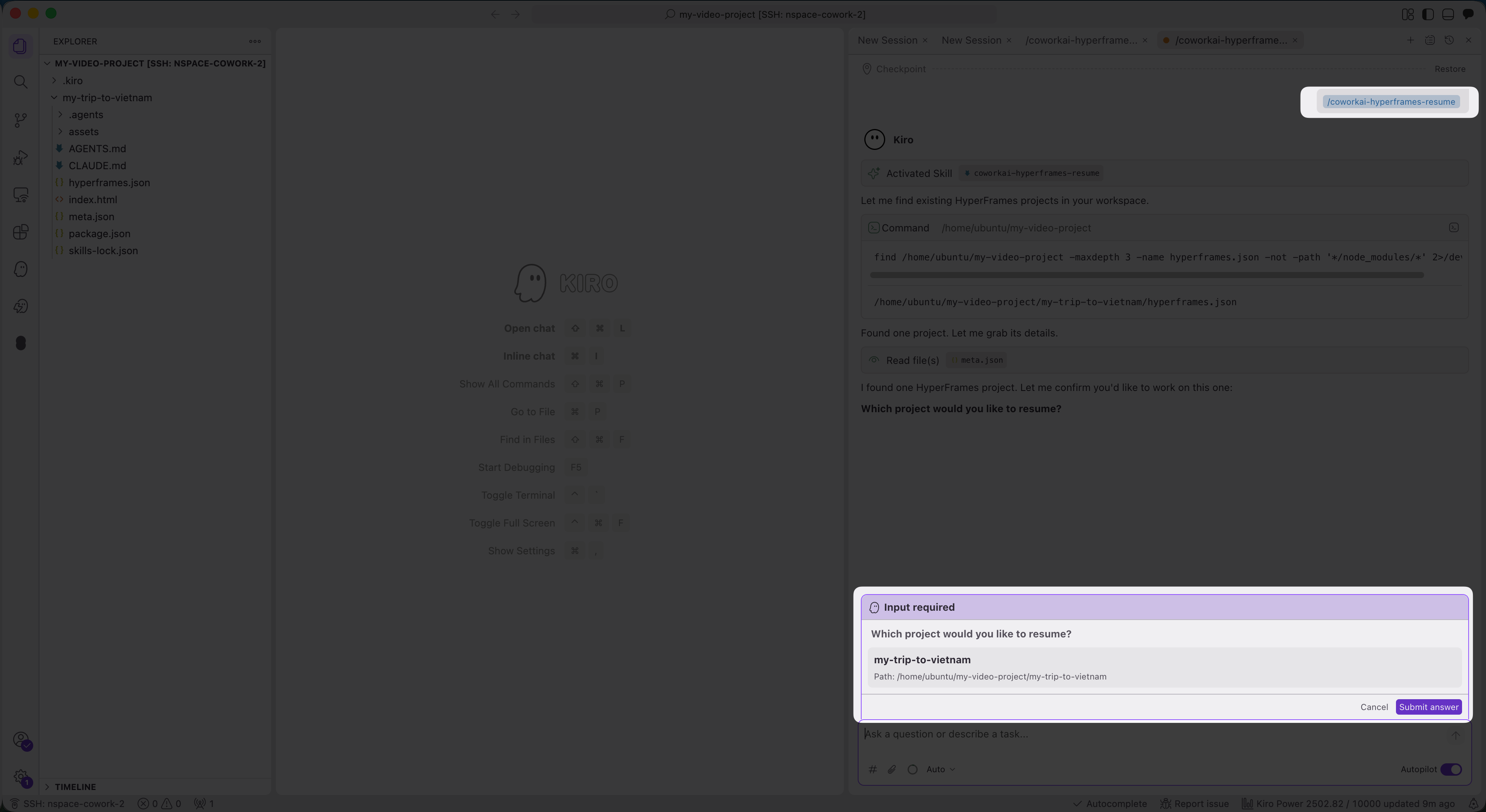
Task: Open the Kiro ghost panel icon
Action: coord(21,269)
